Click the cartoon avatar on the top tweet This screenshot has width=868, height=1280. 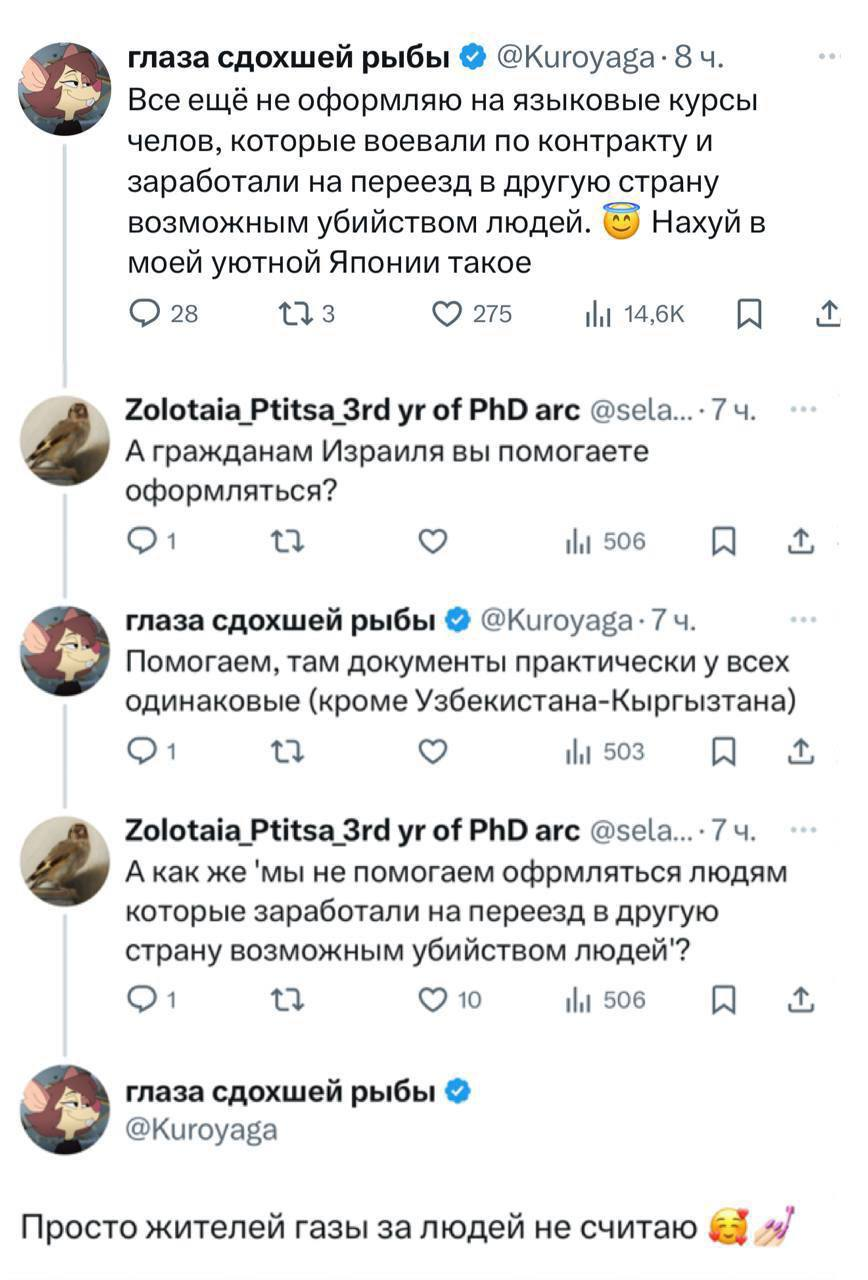tap(66, 89)
